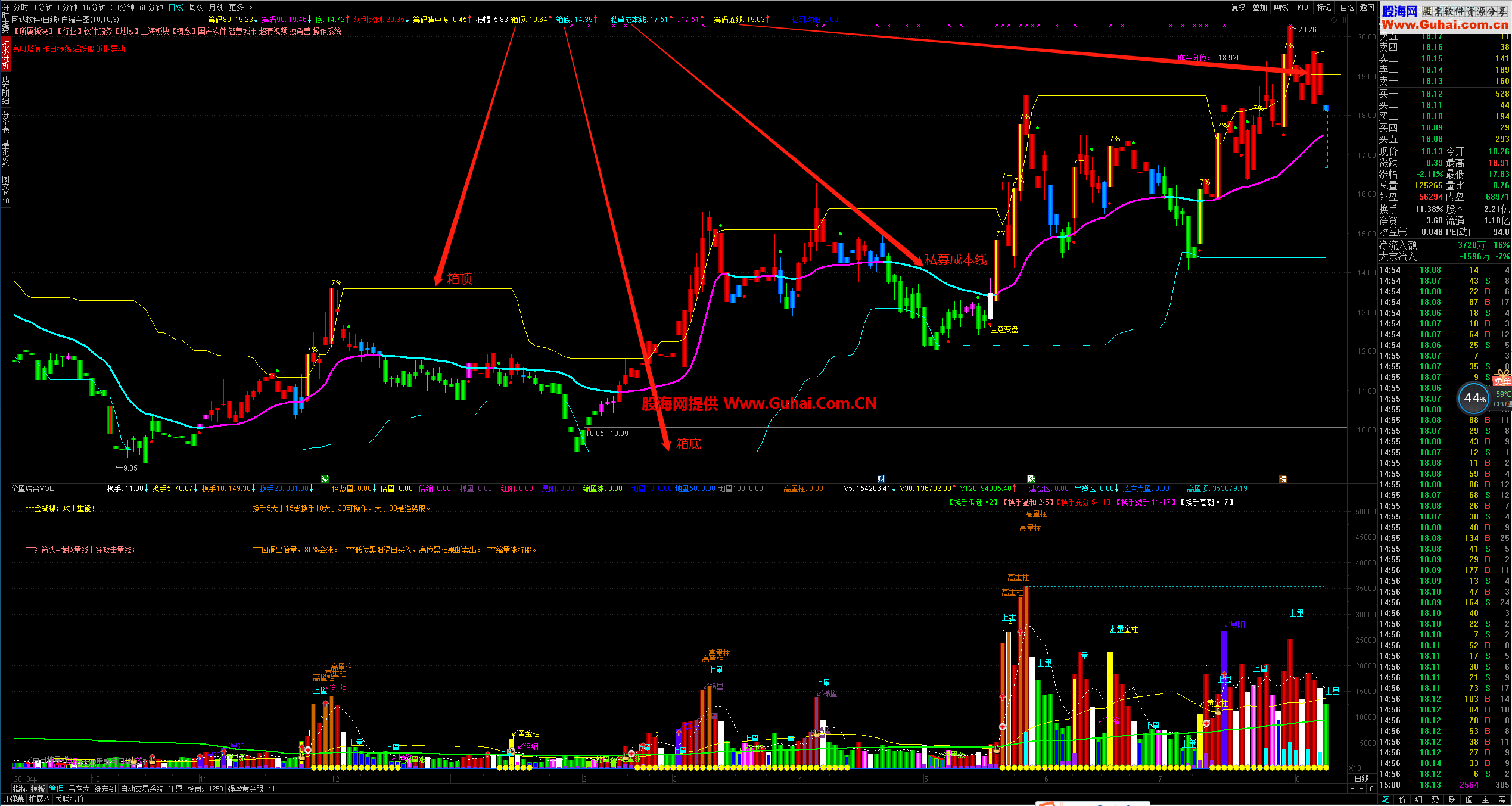
Task: Click the 44% CPU usage gauge
Action: coord(1474,398)
